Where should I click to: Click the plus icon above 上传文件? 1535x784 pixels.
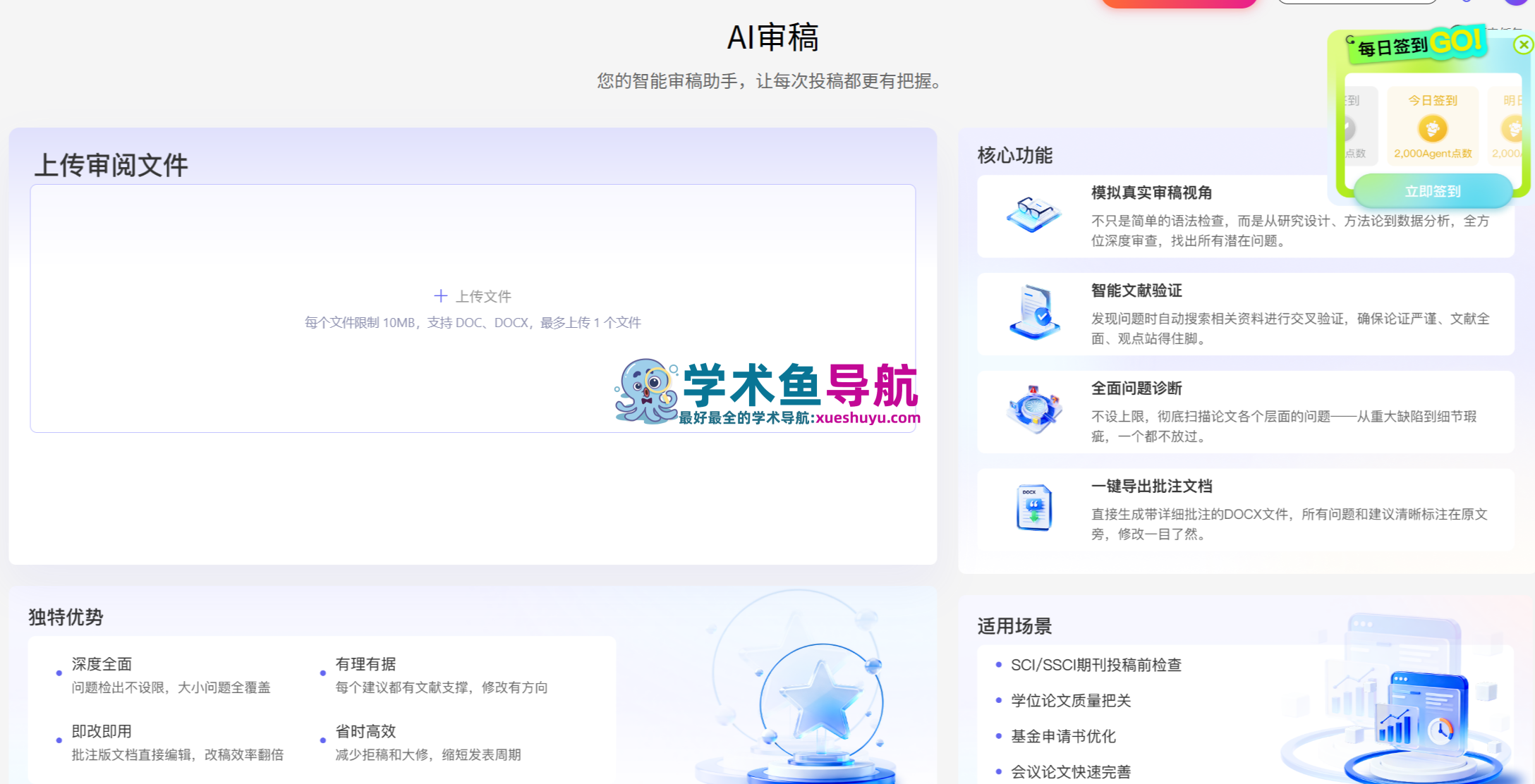tap(442, 295)
